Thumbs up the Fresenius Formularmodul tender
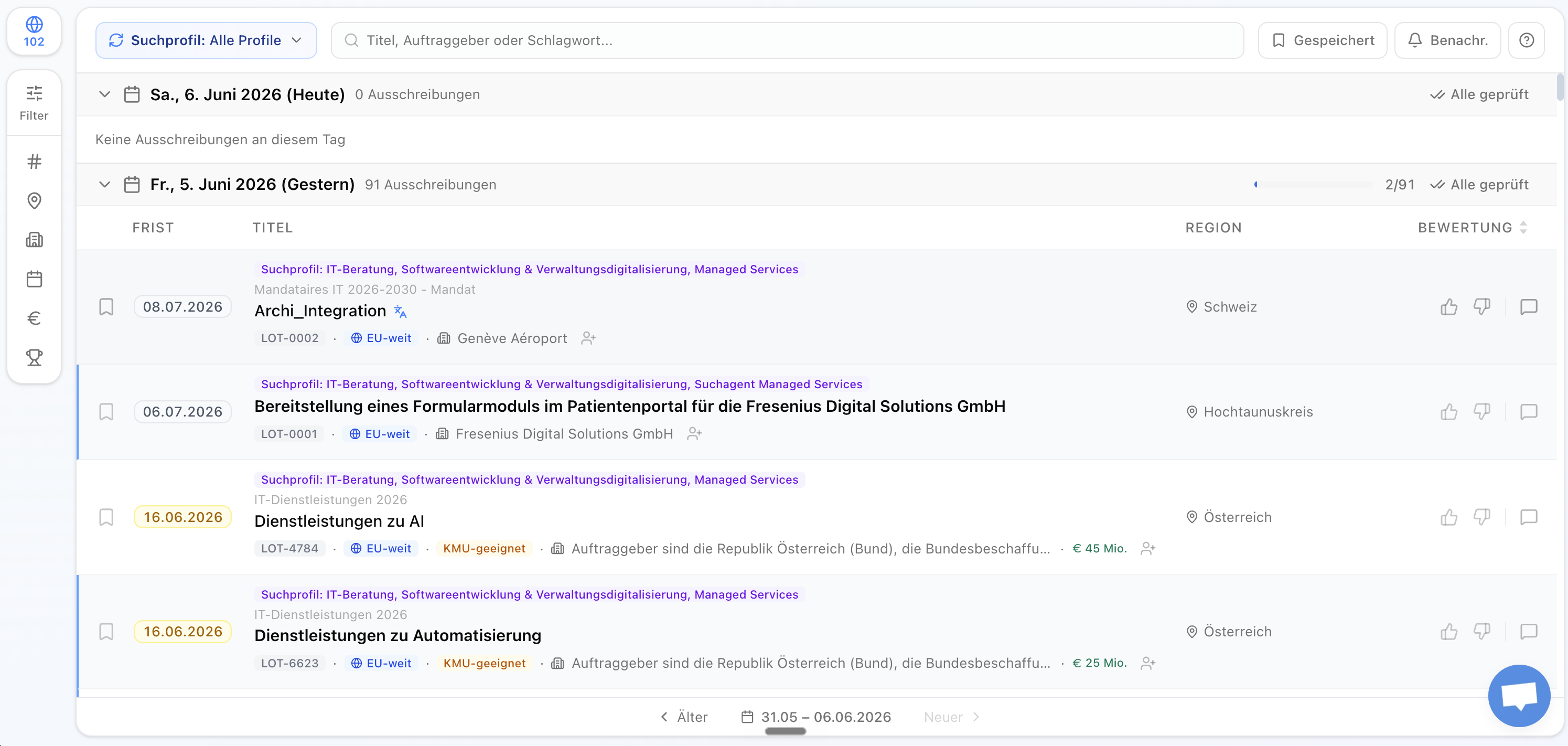The image size is (1568, 746). pyautogui.click(x=1448, y=412)
